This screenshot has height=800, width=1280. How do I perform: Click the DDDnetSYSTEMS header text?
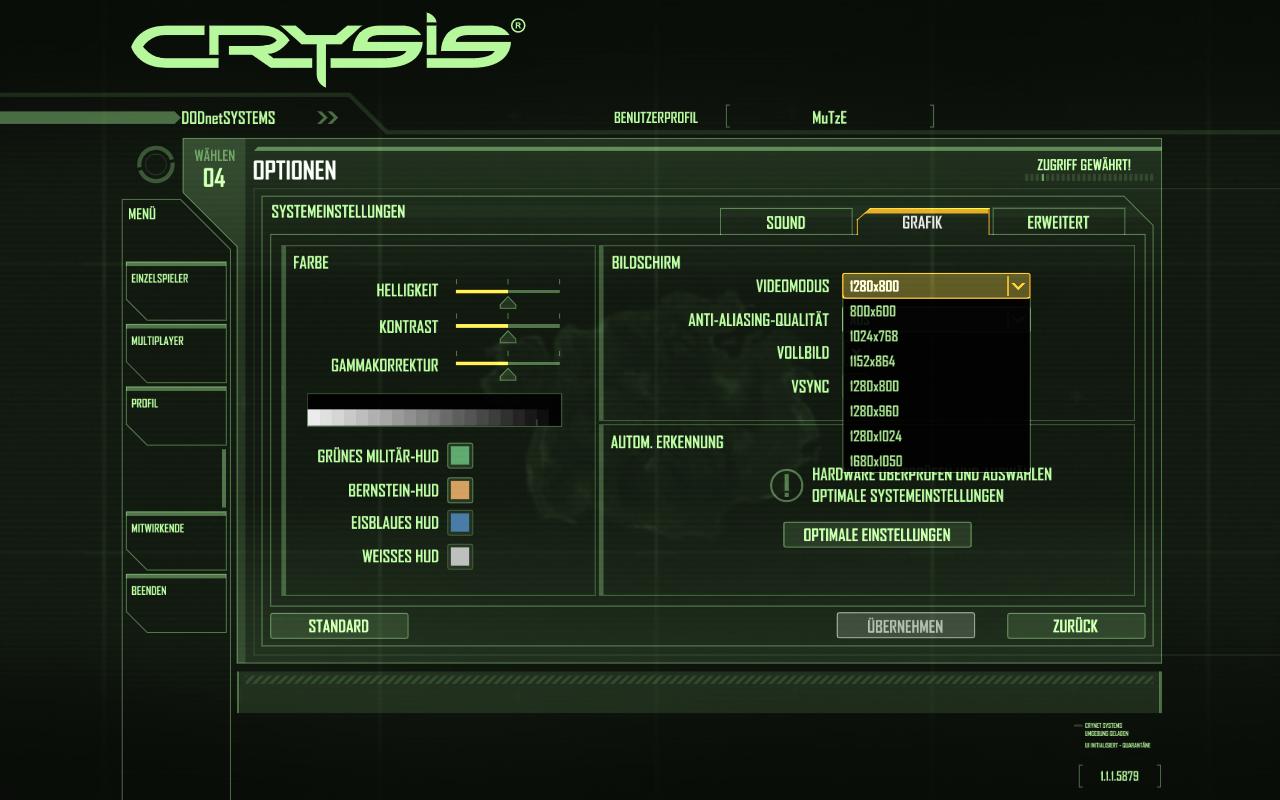tap(228, 118)
